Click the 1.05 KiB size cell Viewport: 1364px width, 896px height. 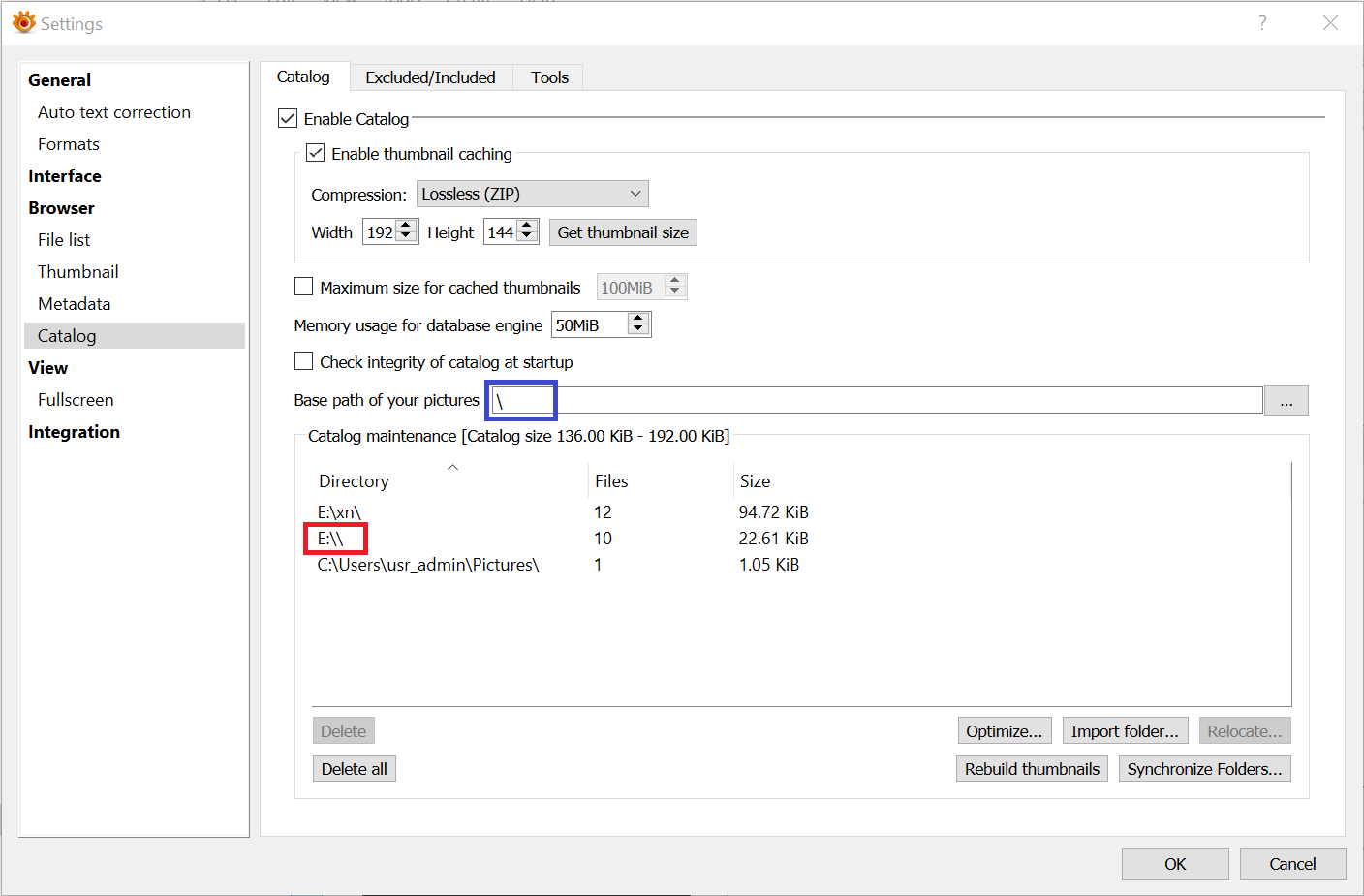[768, 565]
